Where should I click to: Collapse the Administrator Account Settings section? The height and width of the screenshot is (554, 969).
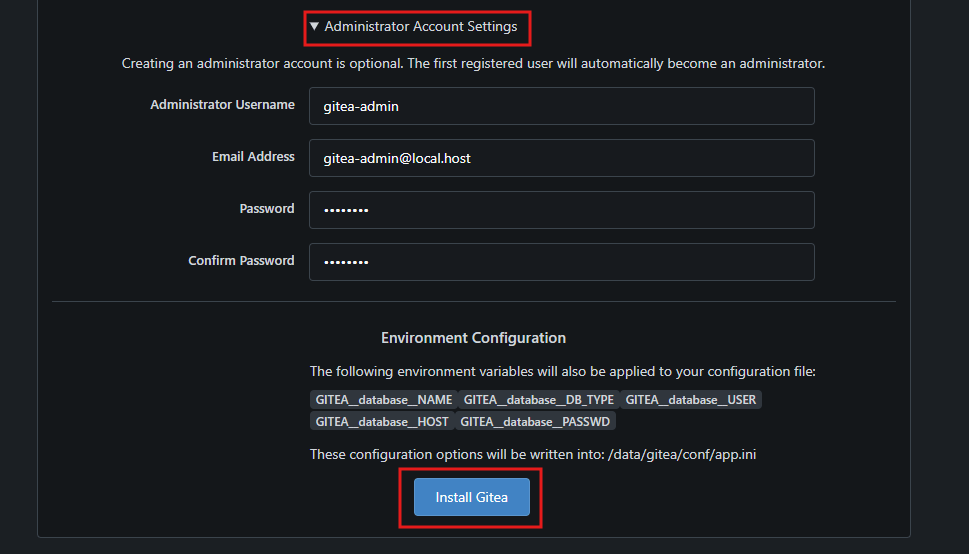tap(414, 27)
